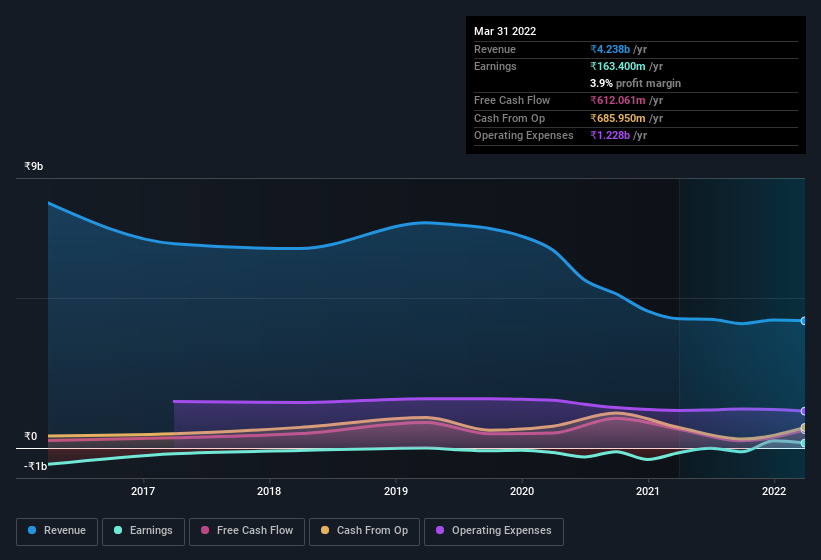Click the 3.9% profit margin text
The height and width of the screenshot is (560, 821).
tap(635, 83)
